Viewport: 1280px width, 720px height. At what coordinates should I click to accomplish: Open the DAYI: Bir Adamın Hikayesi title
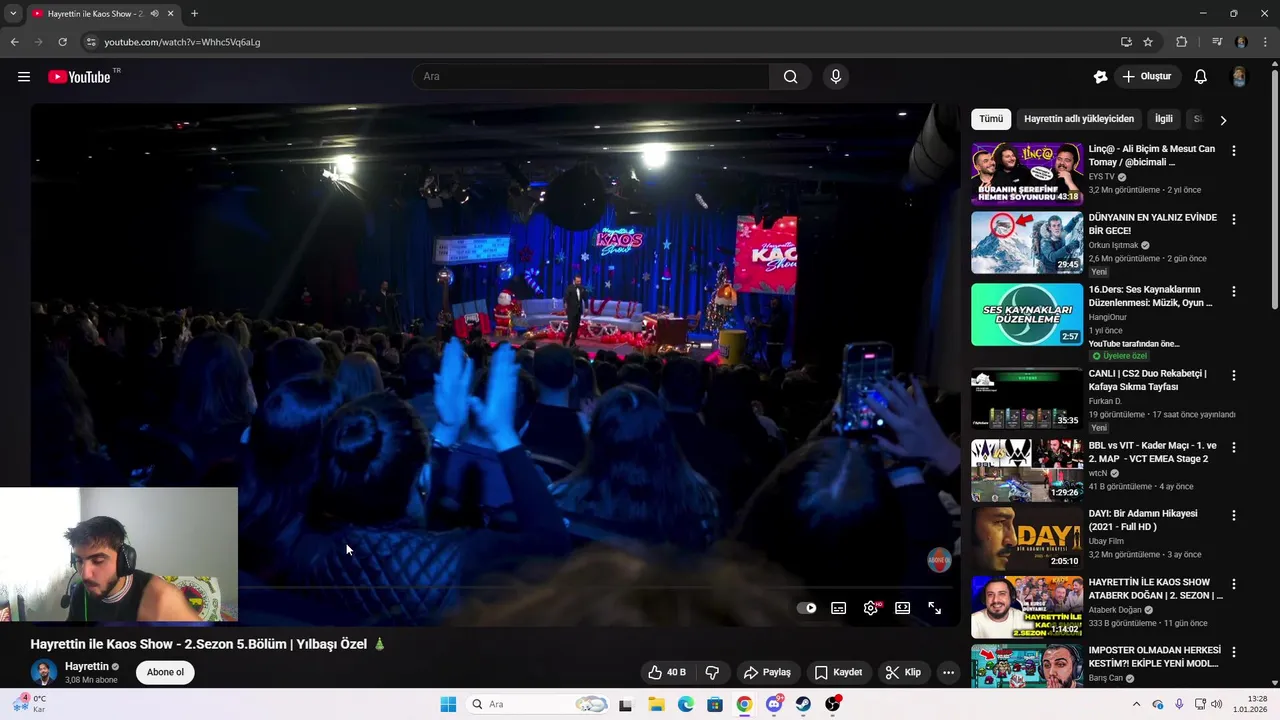[x=1143, y=520]
